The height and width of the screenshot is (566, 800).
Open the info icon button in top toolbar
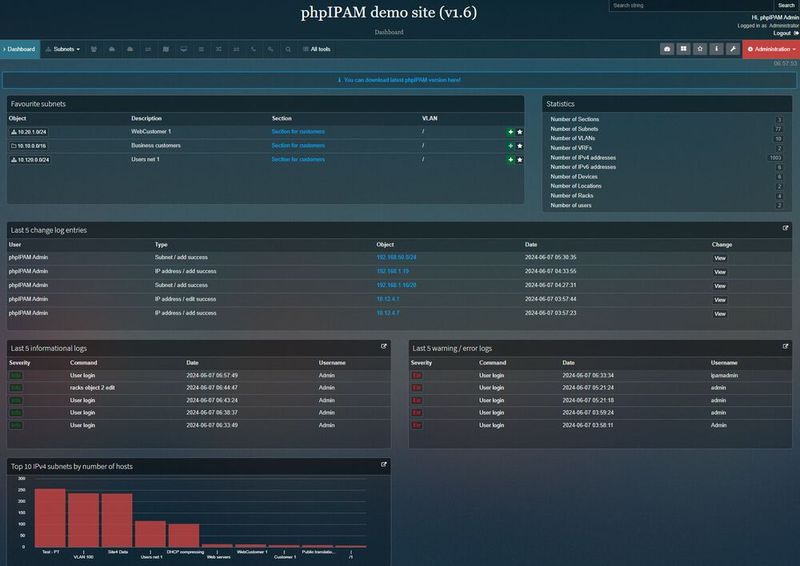(716, 49)
